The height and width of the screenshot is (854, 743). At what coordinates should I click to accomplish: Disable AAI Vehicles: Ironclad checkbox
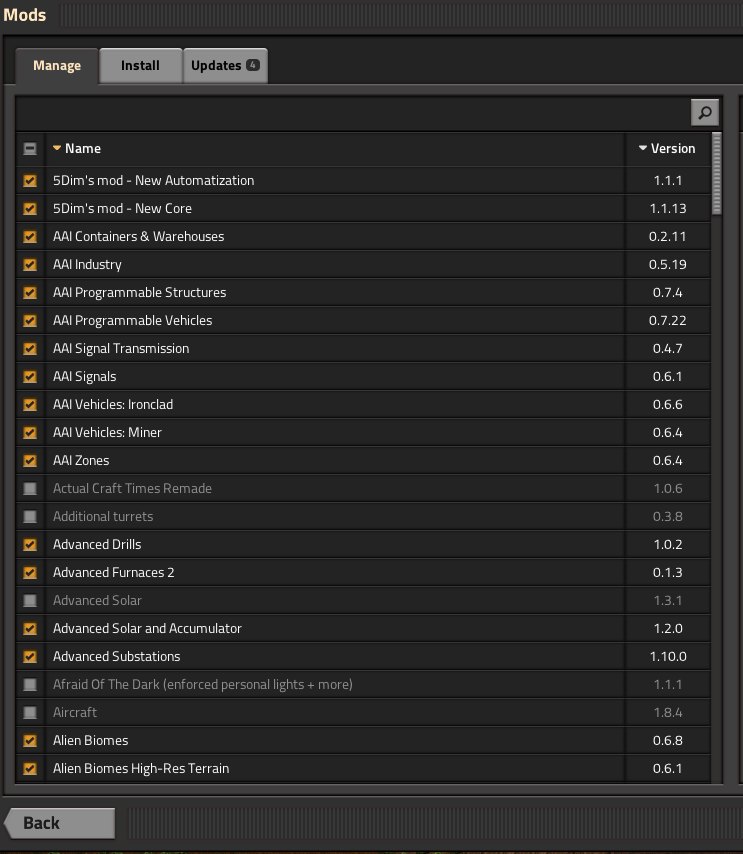30,405
